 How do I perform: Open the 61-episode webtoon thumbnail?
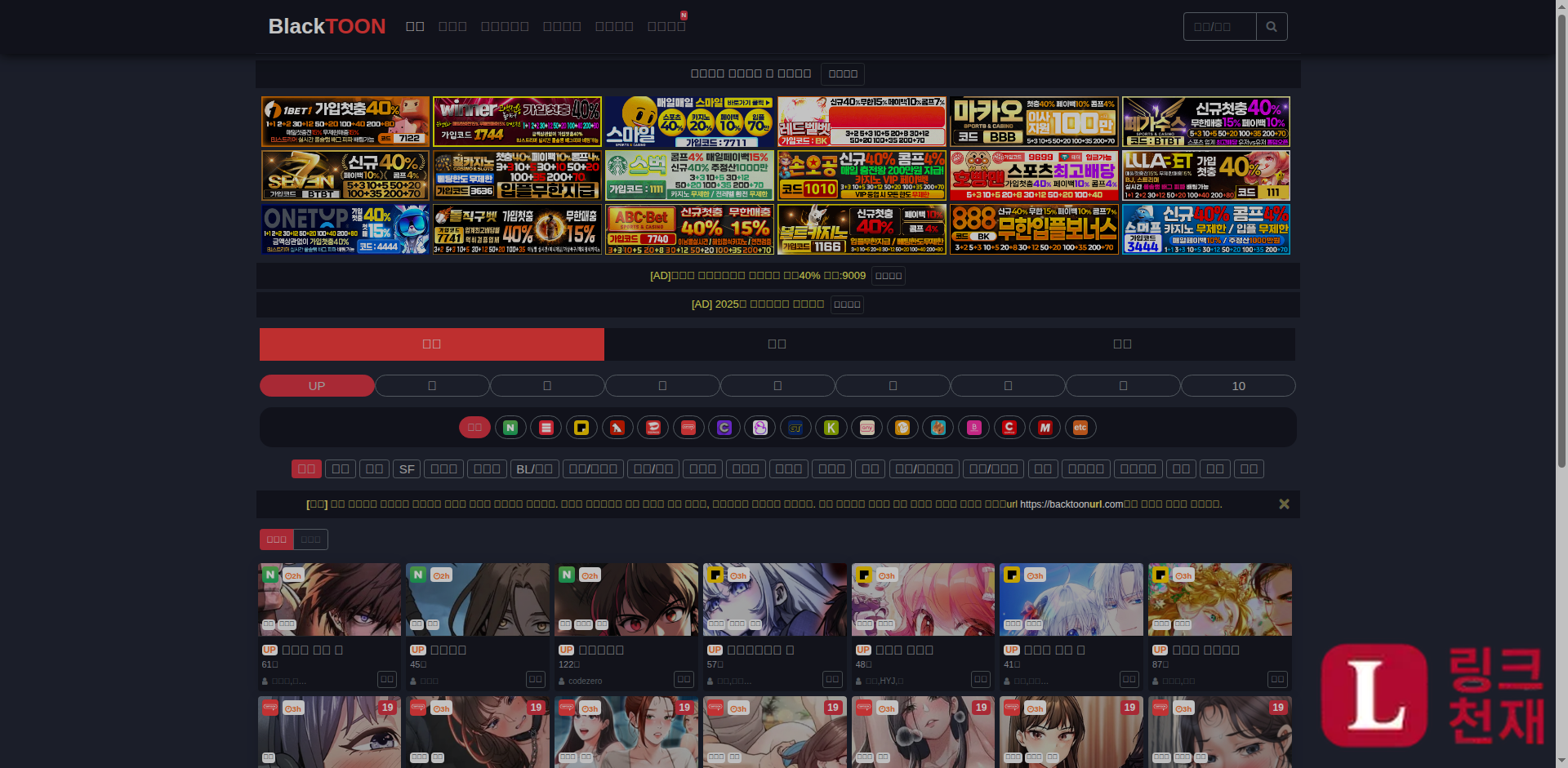[329, 600]
